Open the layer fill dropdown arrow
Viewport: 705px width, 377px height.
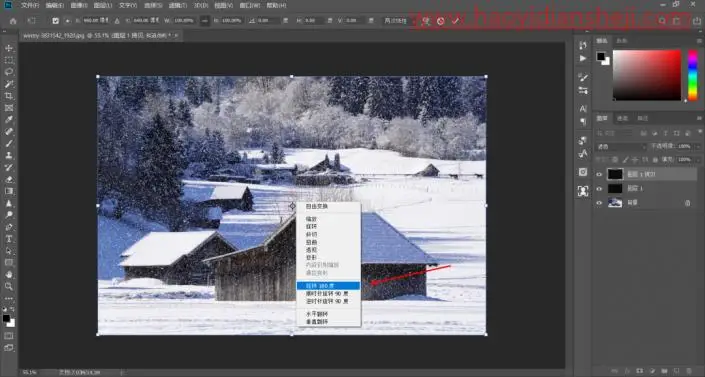(x=697, y=160)
